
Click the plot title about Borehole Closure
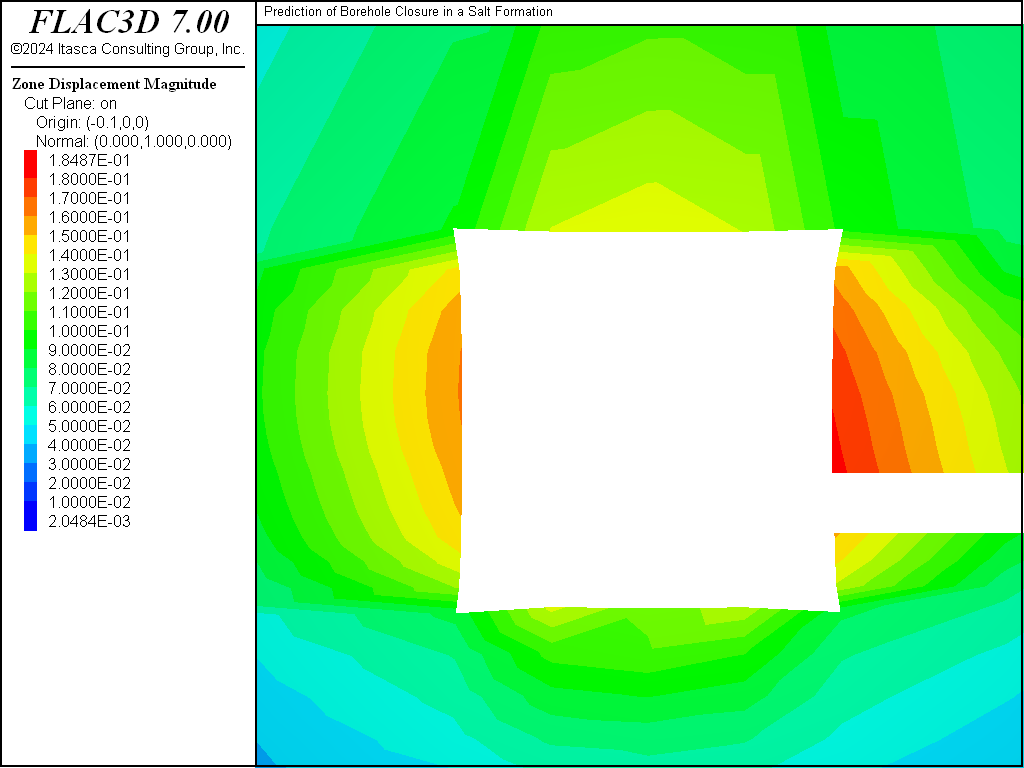pyautogui.click(x=408, y=12)
